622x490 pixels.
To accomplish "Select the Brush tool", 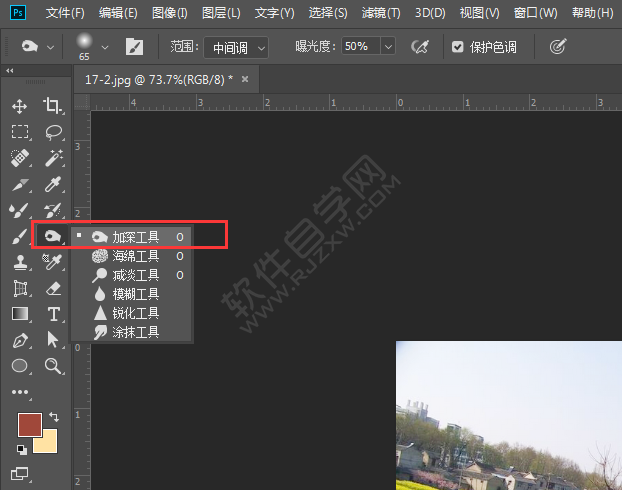I will [19, 236].
